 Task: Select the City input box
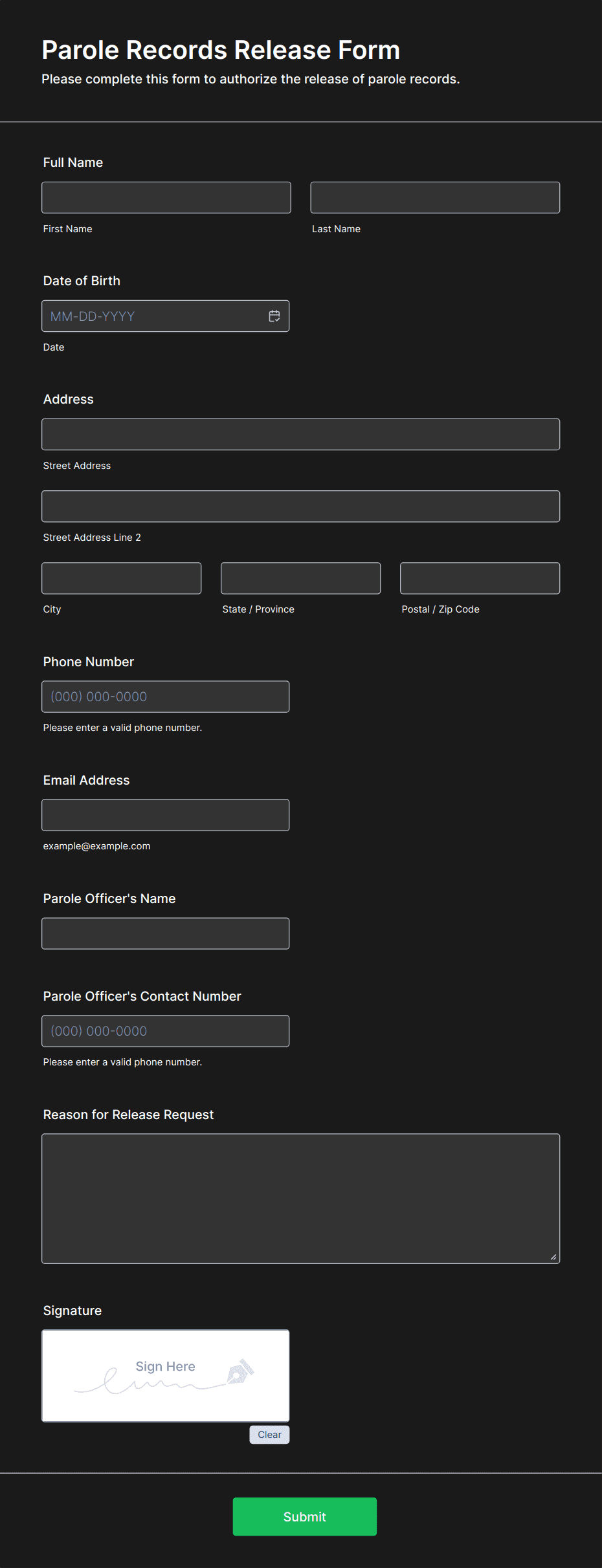pyautogui.click(x=122, y=578)
